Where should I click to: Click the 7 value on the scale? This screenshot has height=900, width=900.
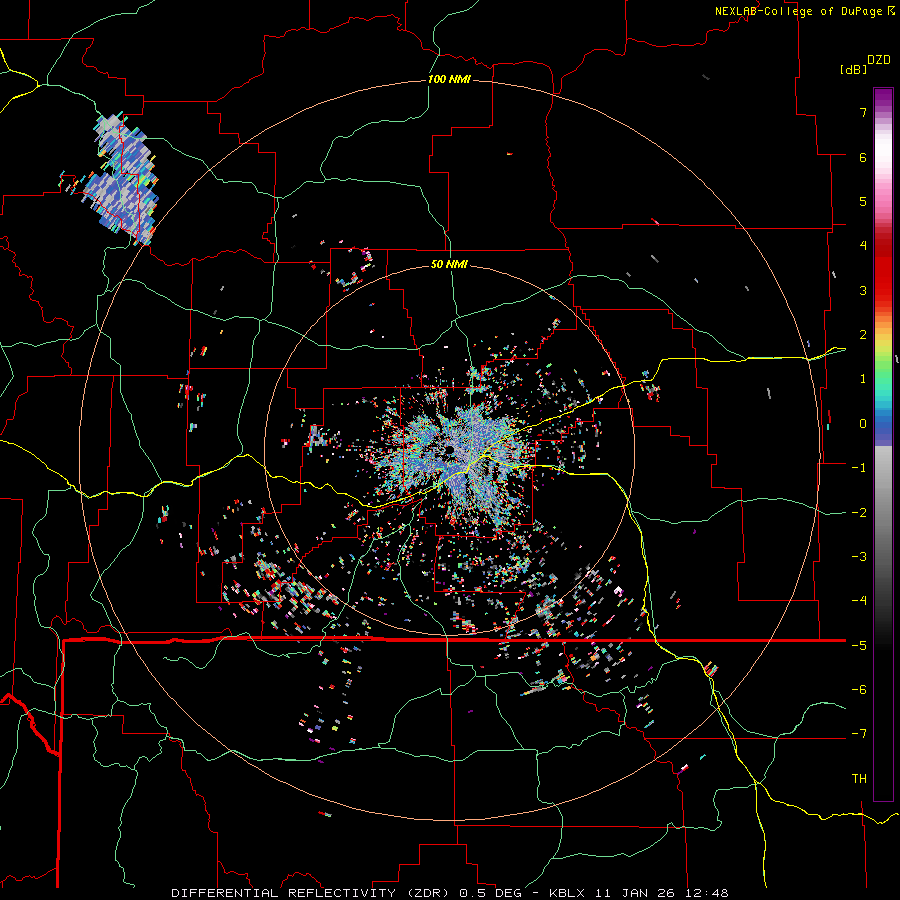click(x=863, y=112)
